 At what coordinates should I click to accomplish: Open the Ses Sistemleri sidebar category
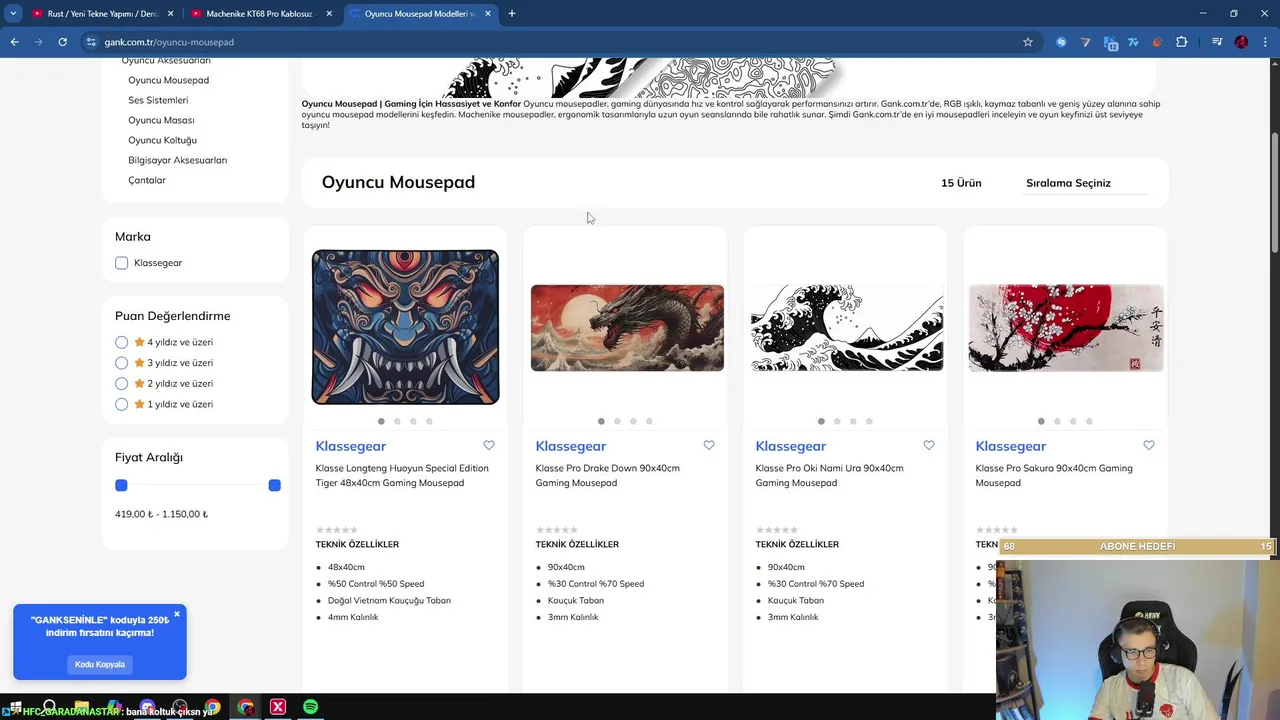[158, 100]
